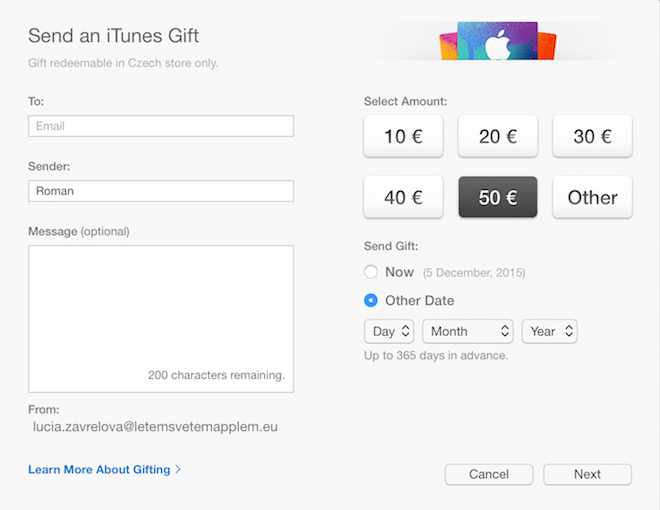Choose the 10 € gift amount
660x510 pixels.
pos(403,137)
